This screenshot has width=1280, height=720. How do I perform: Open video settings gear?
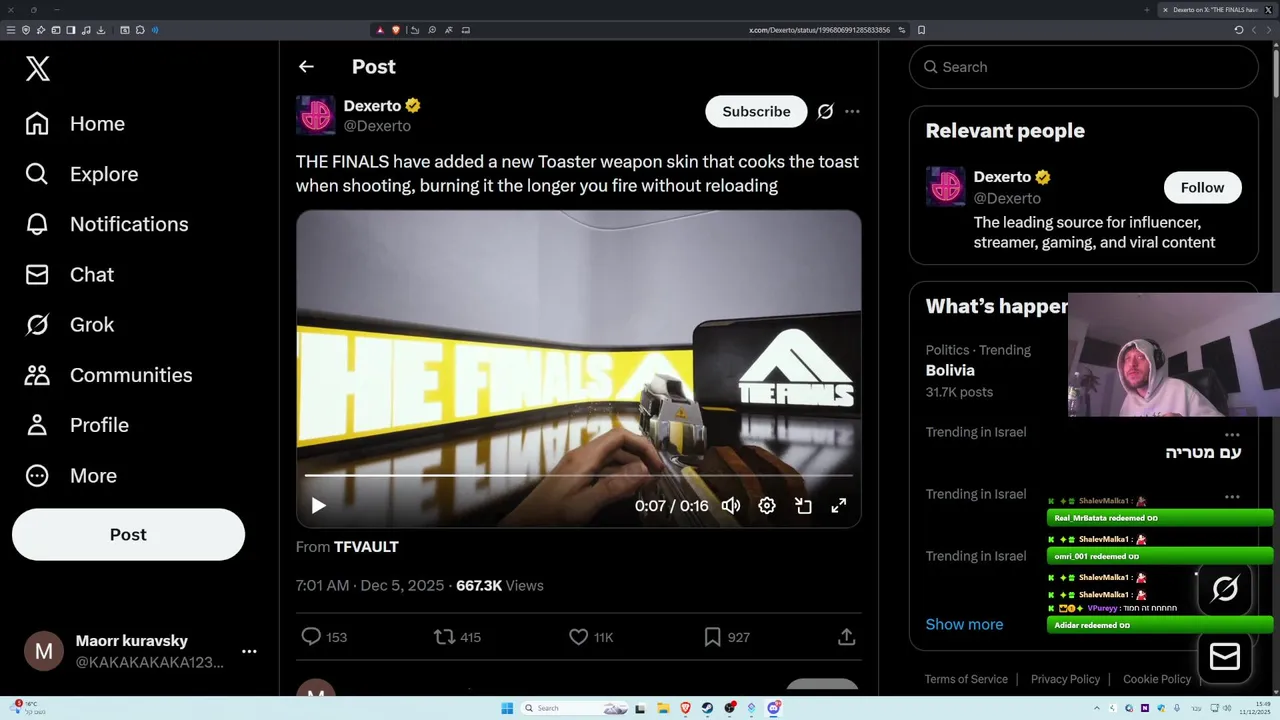(767, 505)
